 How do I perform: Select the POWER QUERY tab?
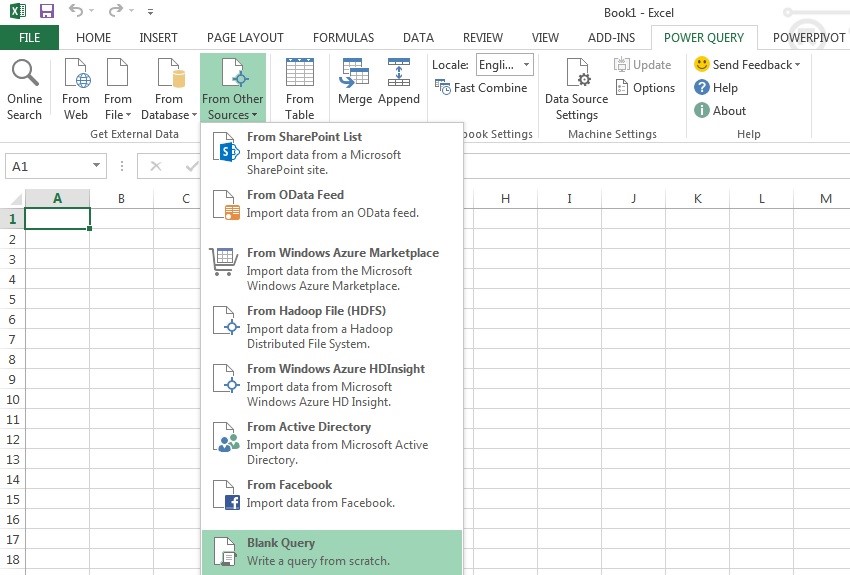pos(704,37)
